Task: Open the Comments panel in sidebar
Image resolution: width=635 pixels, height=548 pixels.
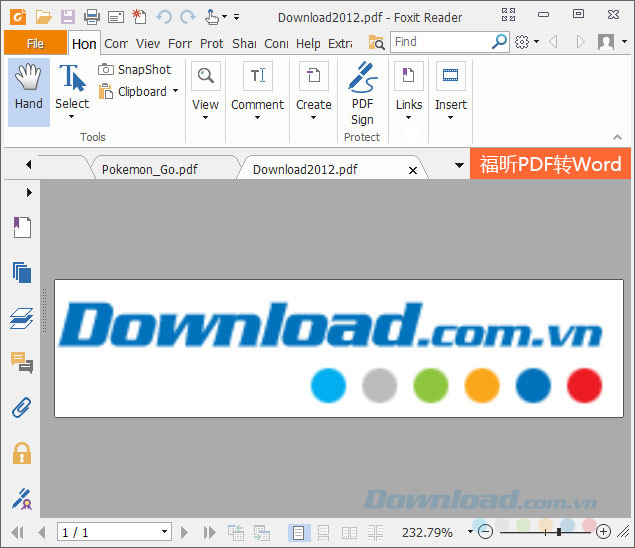Action: point(22,362)
